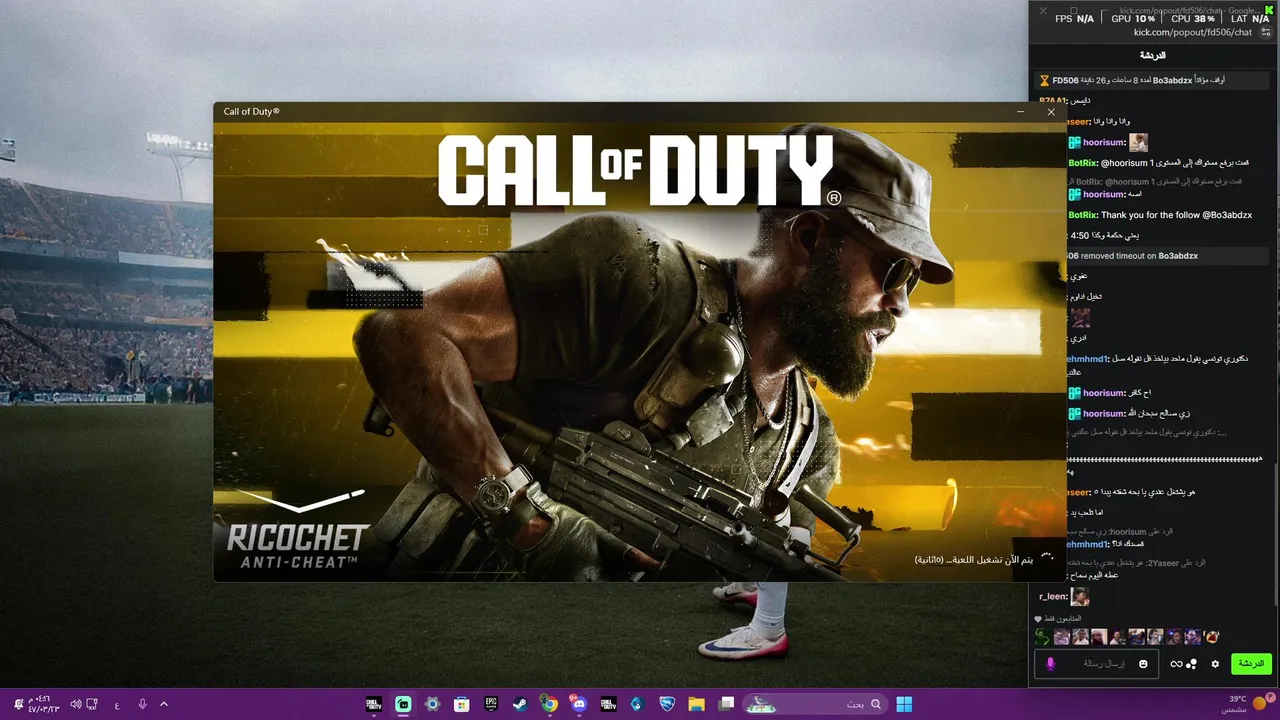Screen dimensions: 1280x720
Task: Open Steam from the taskbar
Action: (520, 704)
